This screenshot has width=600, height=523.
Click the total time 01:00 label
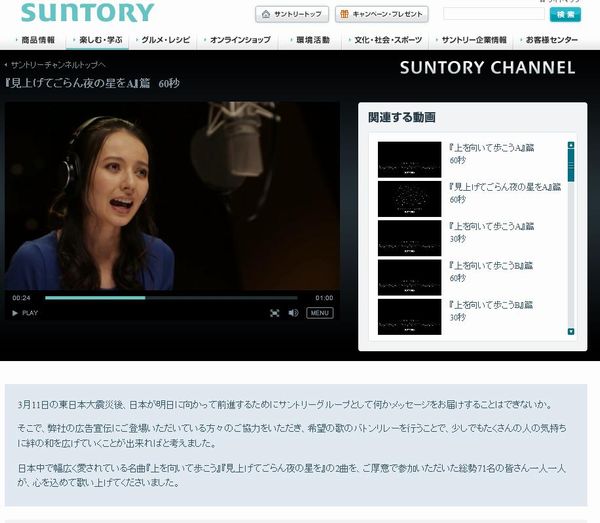[324, 298]
